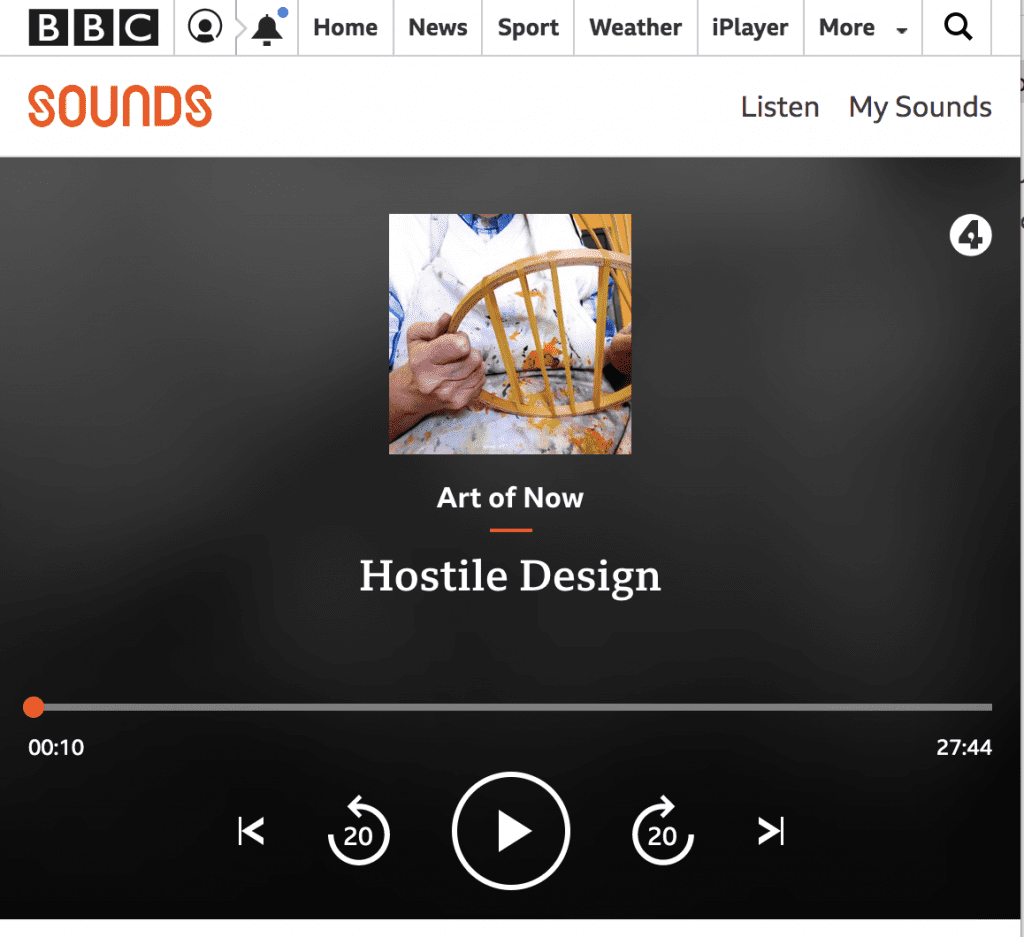Screen dimensions: 1024x937
Task: Click the elapsed time 00:10
Action: pyautogui.click(x=56, y=747)
